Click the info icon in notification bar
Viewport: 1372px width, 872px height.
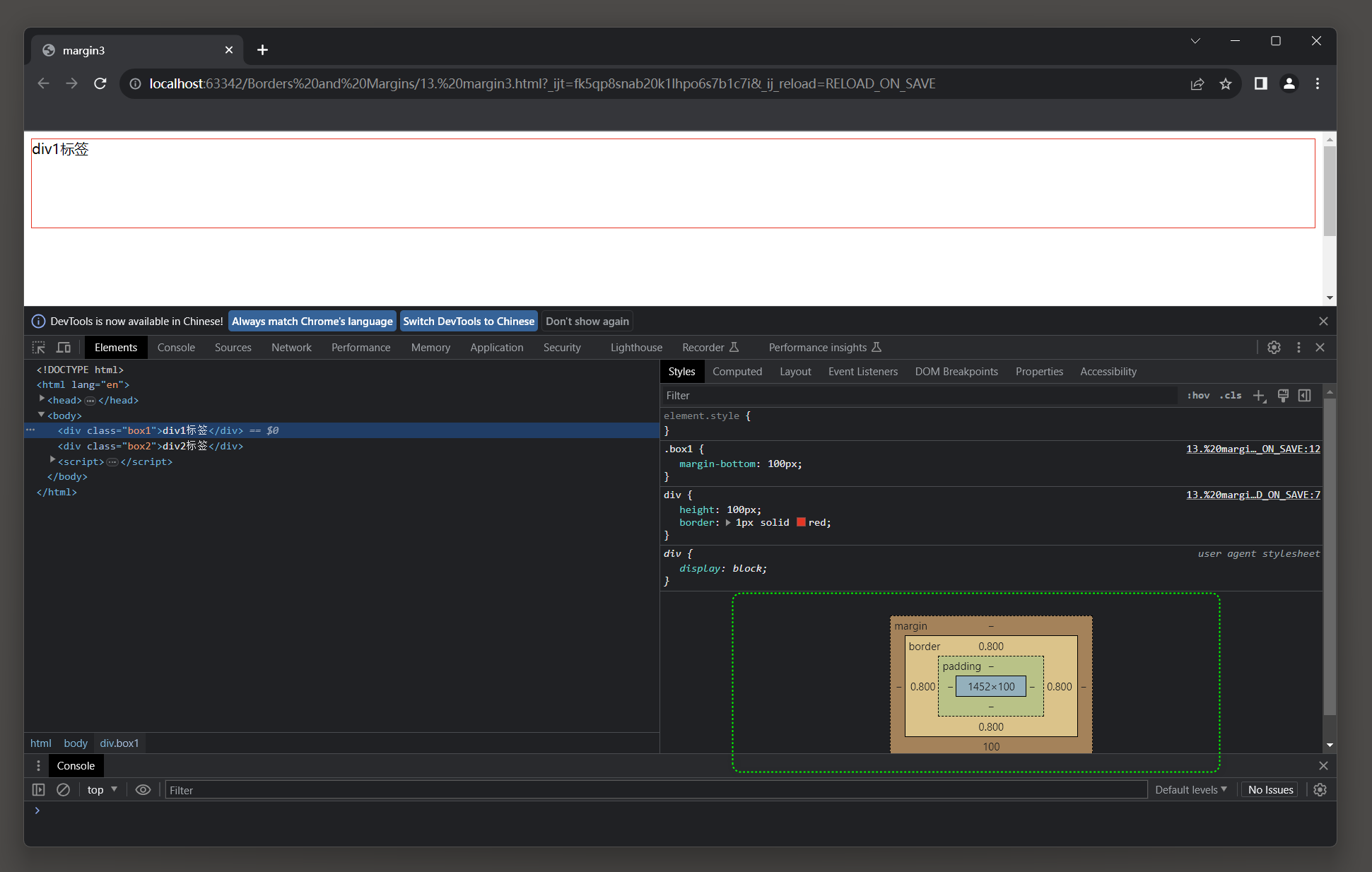(39, 322)
